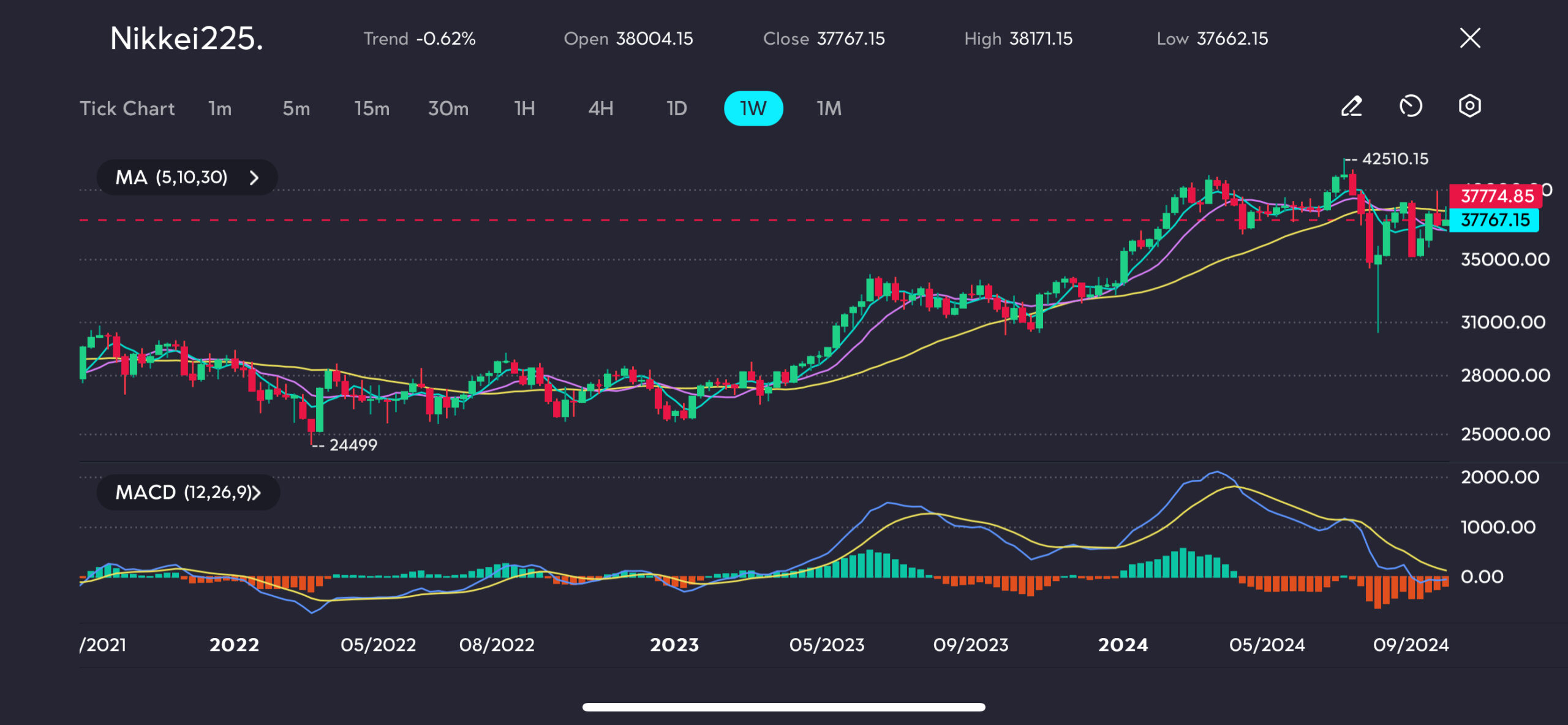Select the 1m timeframe

[220, 108]
